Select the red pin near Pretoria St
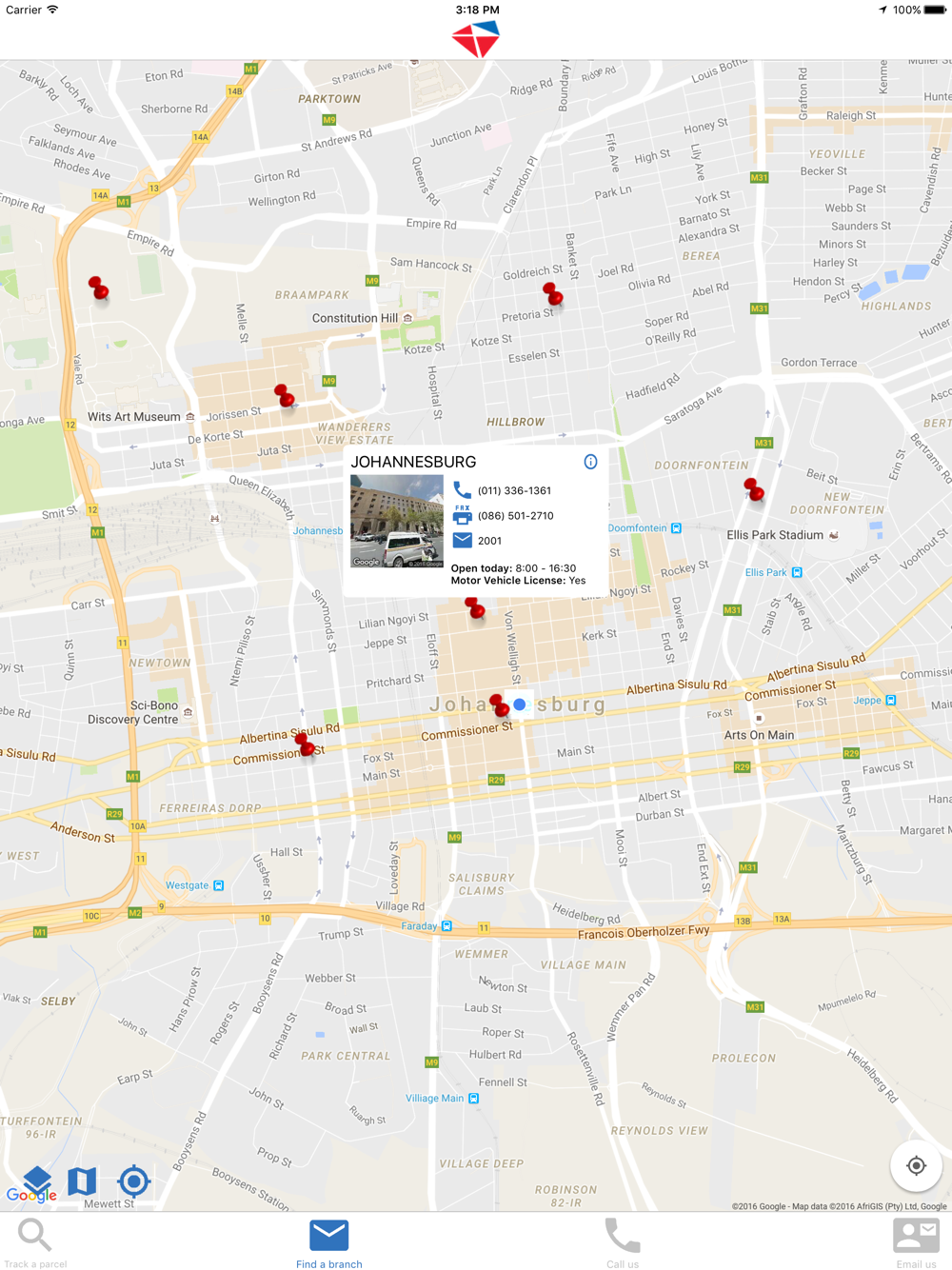Screen dimensions: 952x1270 click(553, 294)
